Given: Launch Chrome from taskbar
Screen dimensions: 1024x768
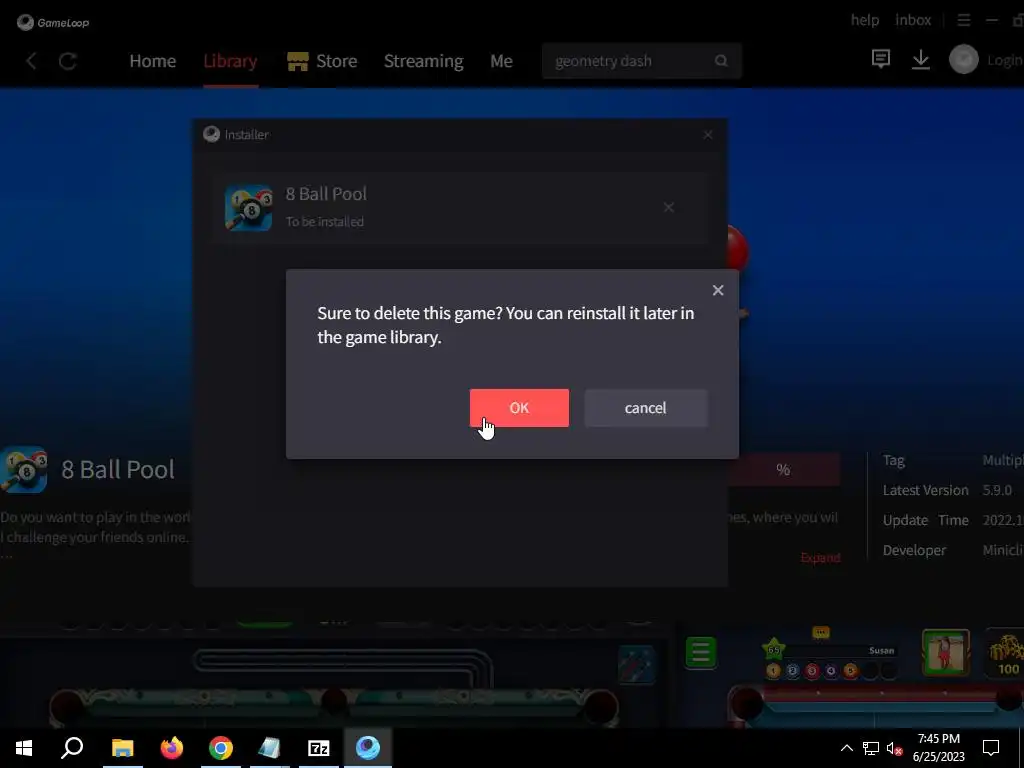Looking at the screenshot, I should pos(221,747).
